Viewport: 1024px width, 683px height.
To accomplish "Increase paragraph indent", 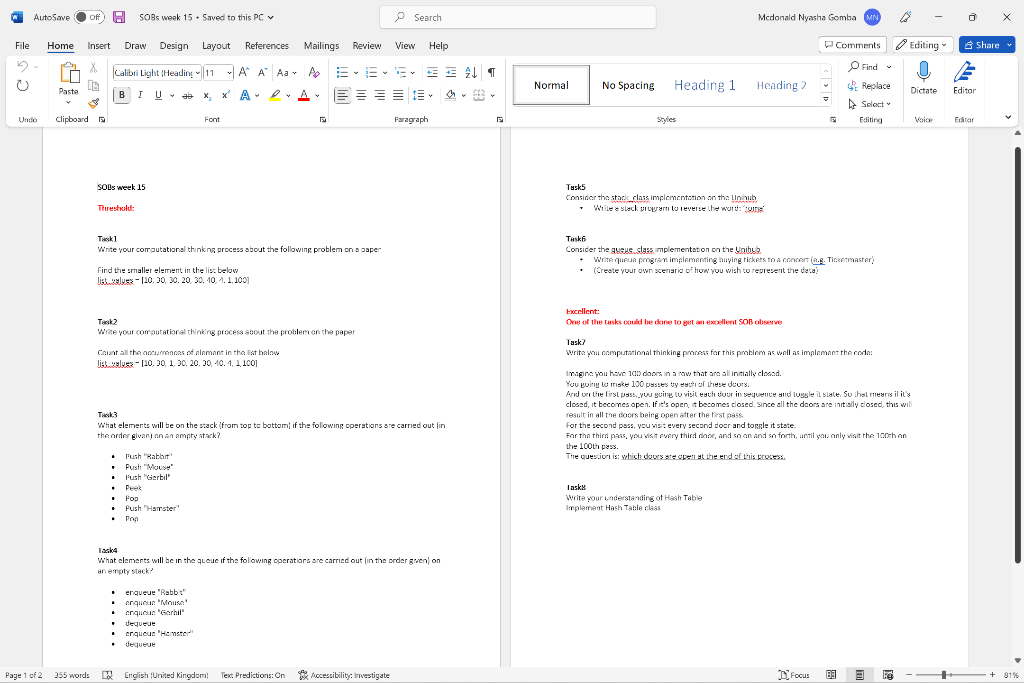I will [451, 72].
